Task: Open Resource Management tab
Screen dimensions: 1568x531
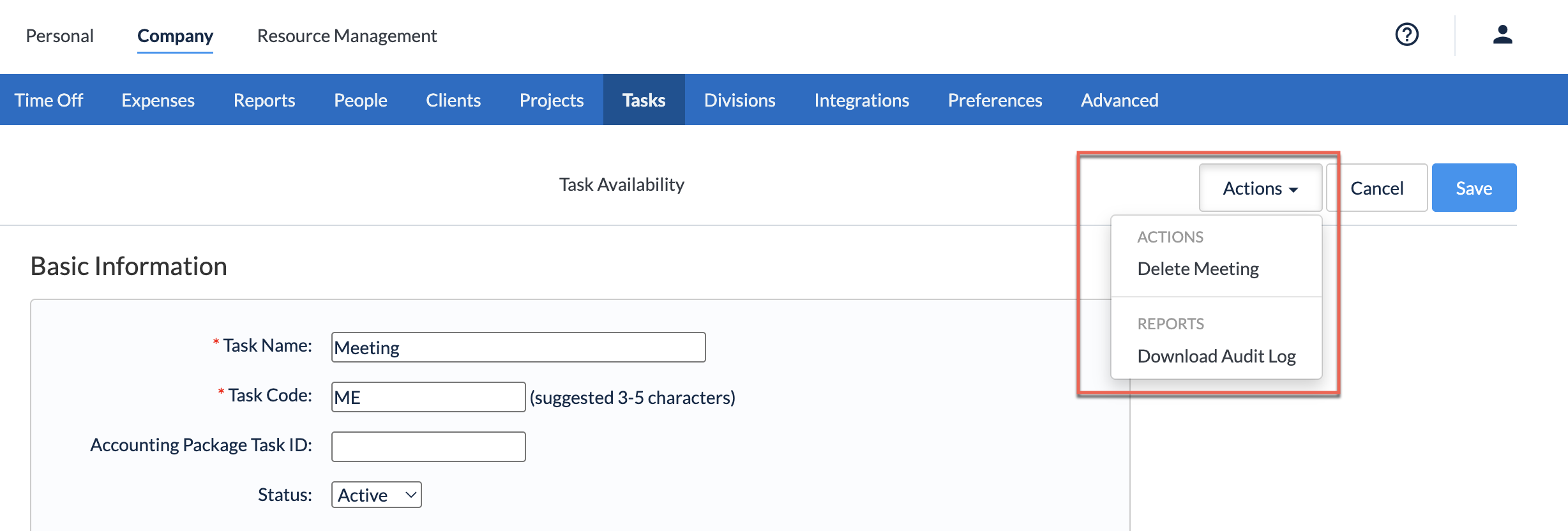Action: (x=347, y=36)
